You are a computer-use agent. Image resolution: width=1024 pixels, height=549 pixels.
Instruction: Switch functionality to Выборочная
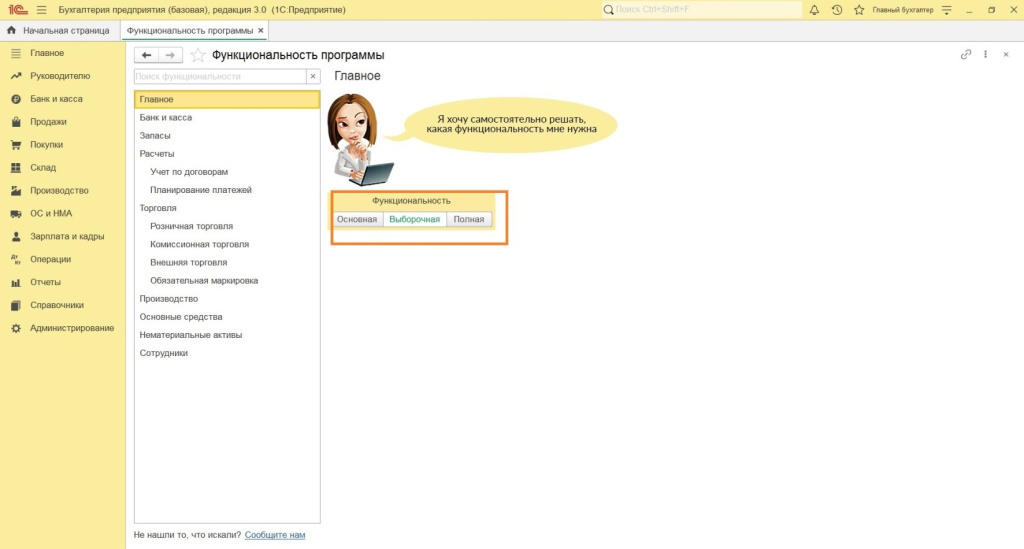point(414,219)
